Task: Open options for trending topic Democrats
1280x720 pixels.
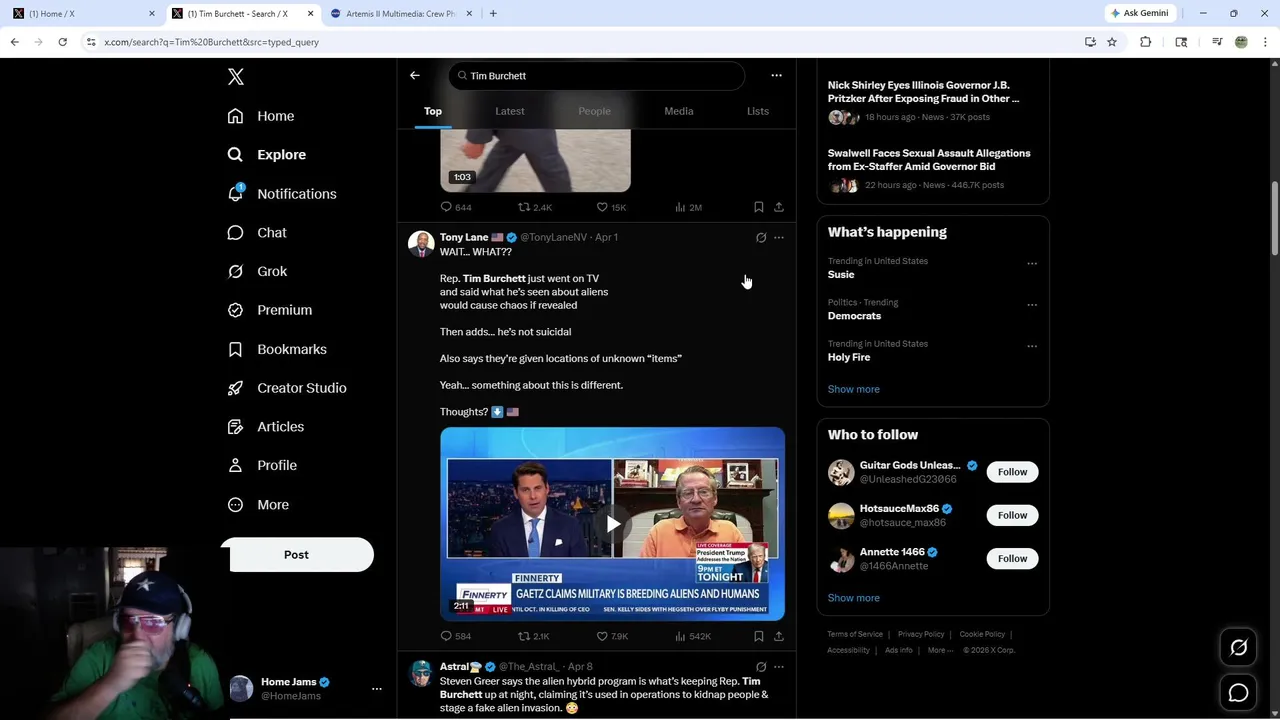Action: [x=1032, y=305]
